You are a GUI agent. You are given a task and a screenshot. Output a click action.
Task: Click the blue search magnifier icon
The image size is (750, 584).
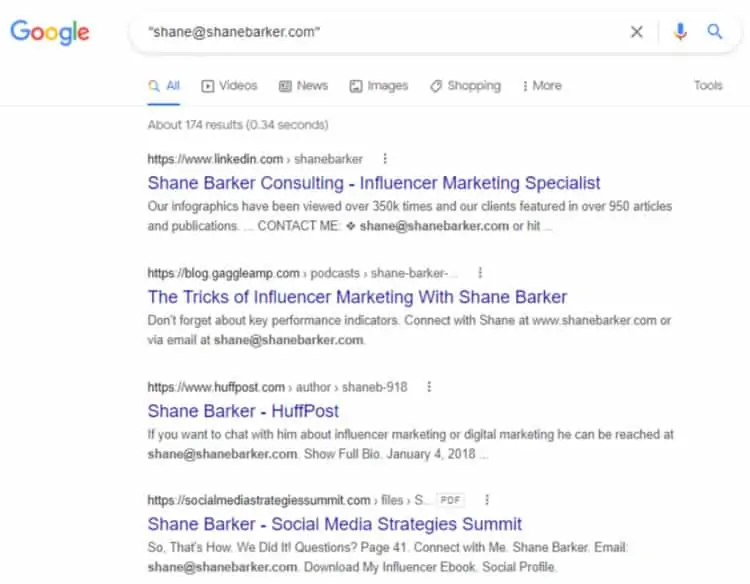pyautogui.click(x=715, y=32)
